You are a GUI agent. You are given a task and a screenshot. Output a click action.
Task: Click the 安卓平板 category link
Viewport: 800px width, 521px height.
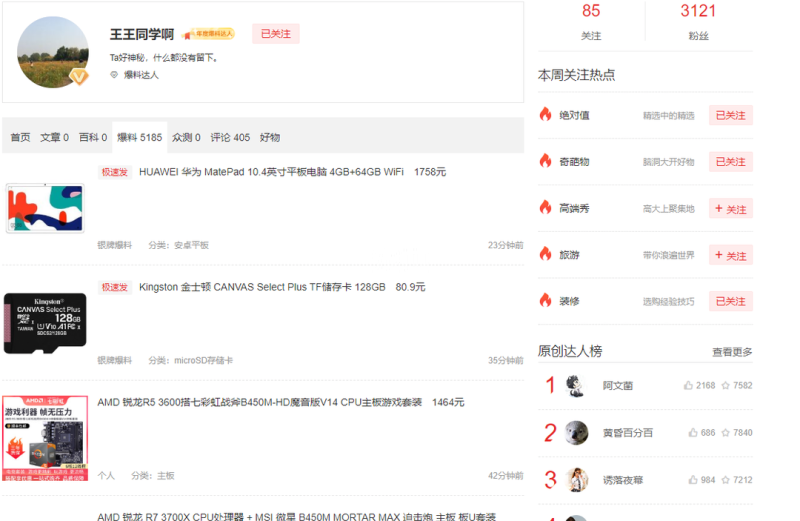(x=191, y=245)
